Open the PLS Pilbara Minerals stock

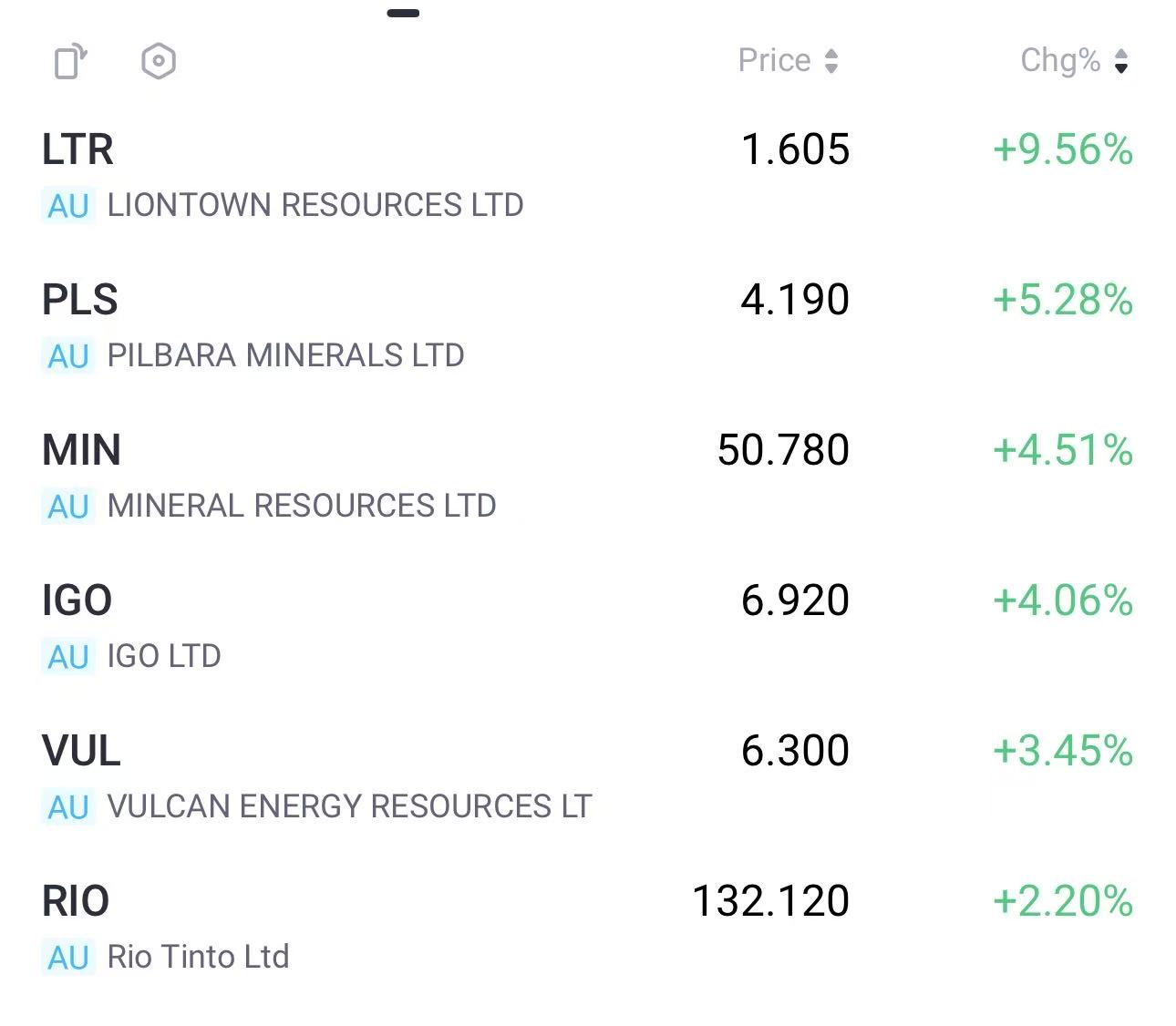tap(365, 325)
